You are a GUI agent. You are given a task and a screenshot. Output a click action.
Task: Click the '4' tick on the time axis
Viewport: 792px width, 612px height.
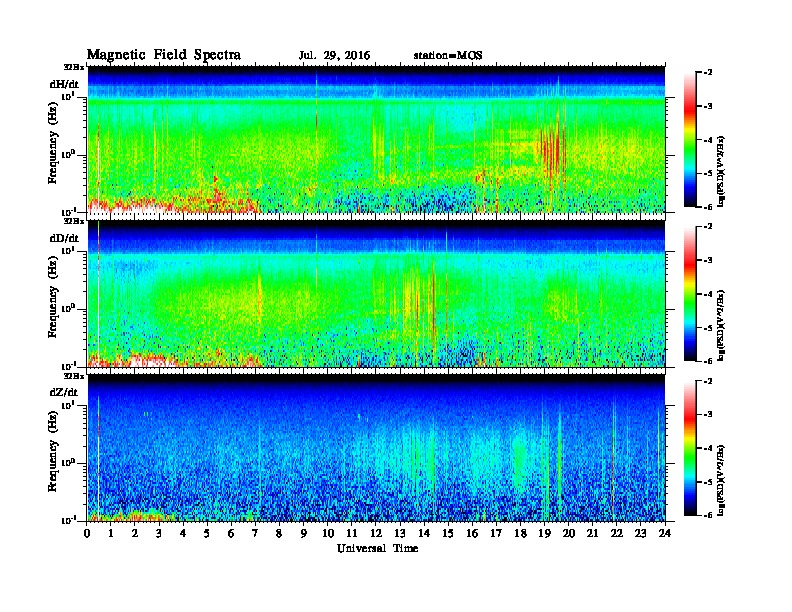click(183, 533)
